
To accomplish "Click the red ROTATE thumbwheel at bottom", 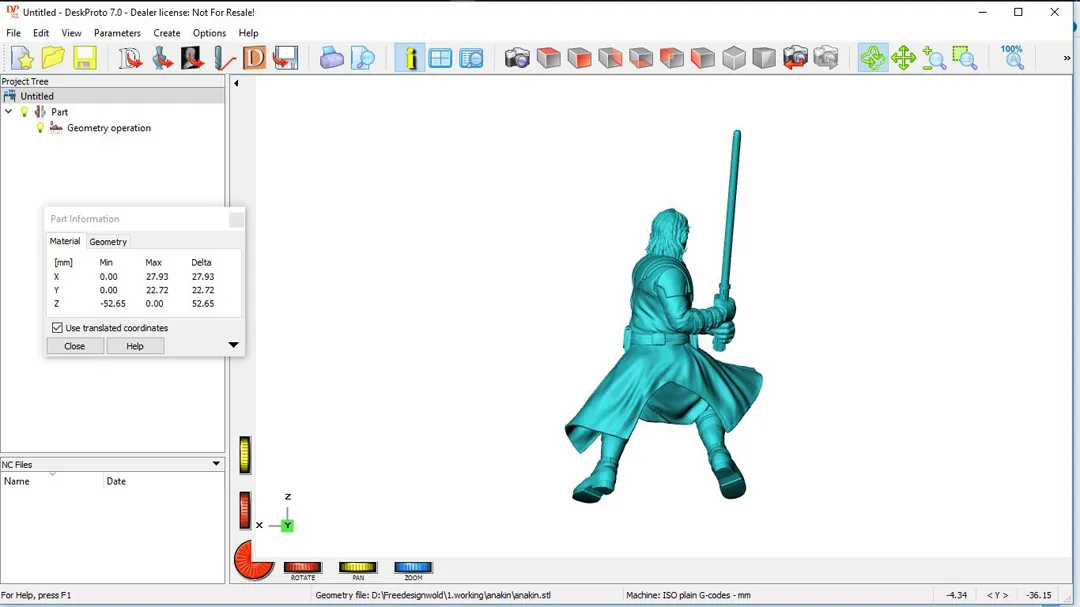I will pos(302,567).
